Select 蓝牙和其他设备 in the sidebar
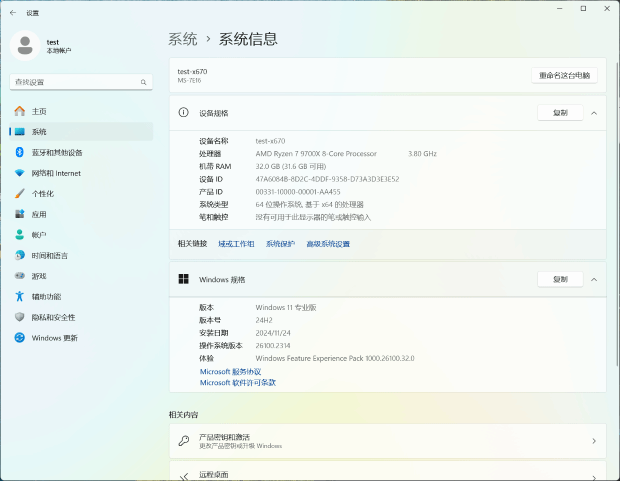This screenshot has height=481, width=620. [81, 152]
